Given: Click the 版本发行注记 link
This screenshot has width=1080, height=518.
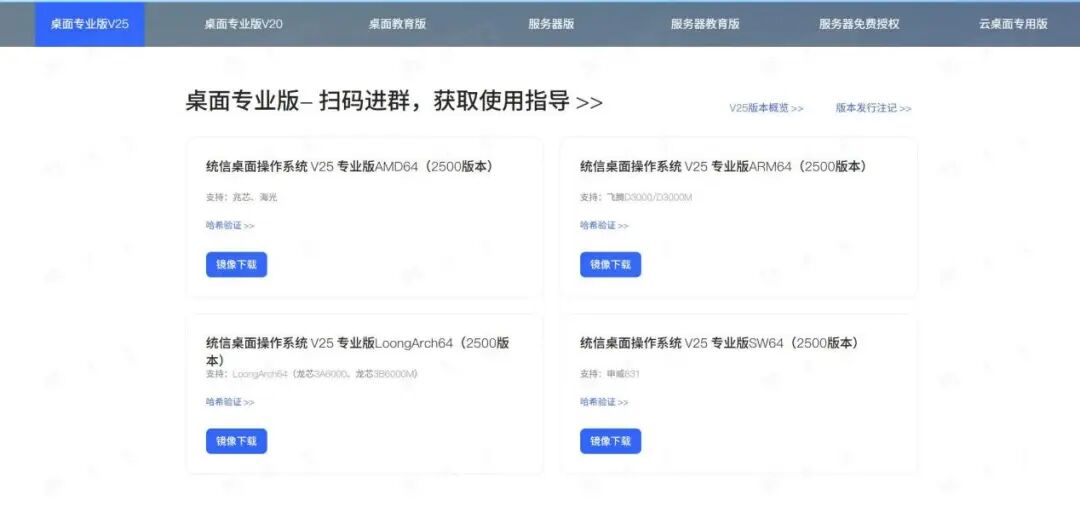Looking at the screenshot, I should [873, 108].
